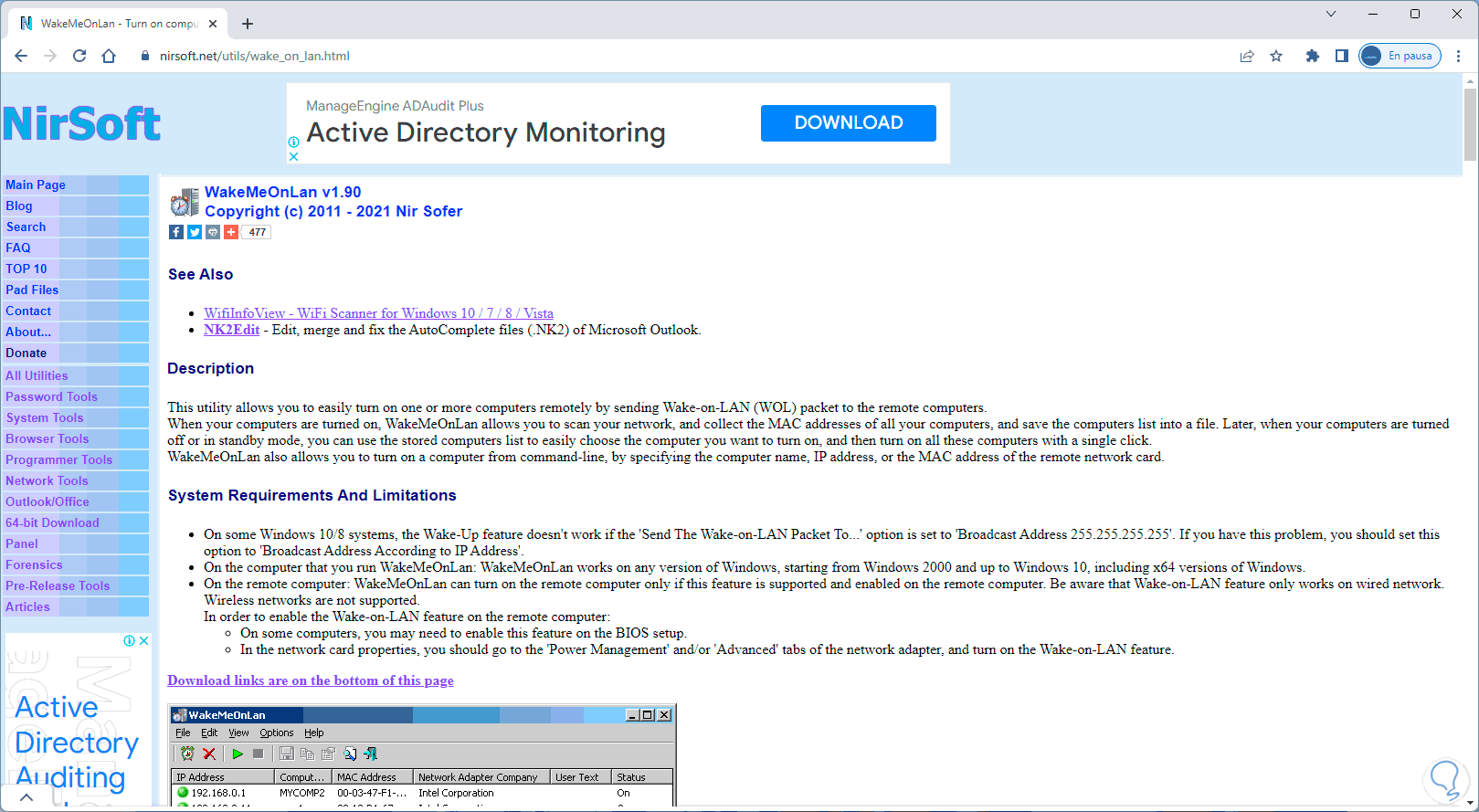Click the 477 share count
The height and width of the screenshot is (812, 1479).
point(258,232)
